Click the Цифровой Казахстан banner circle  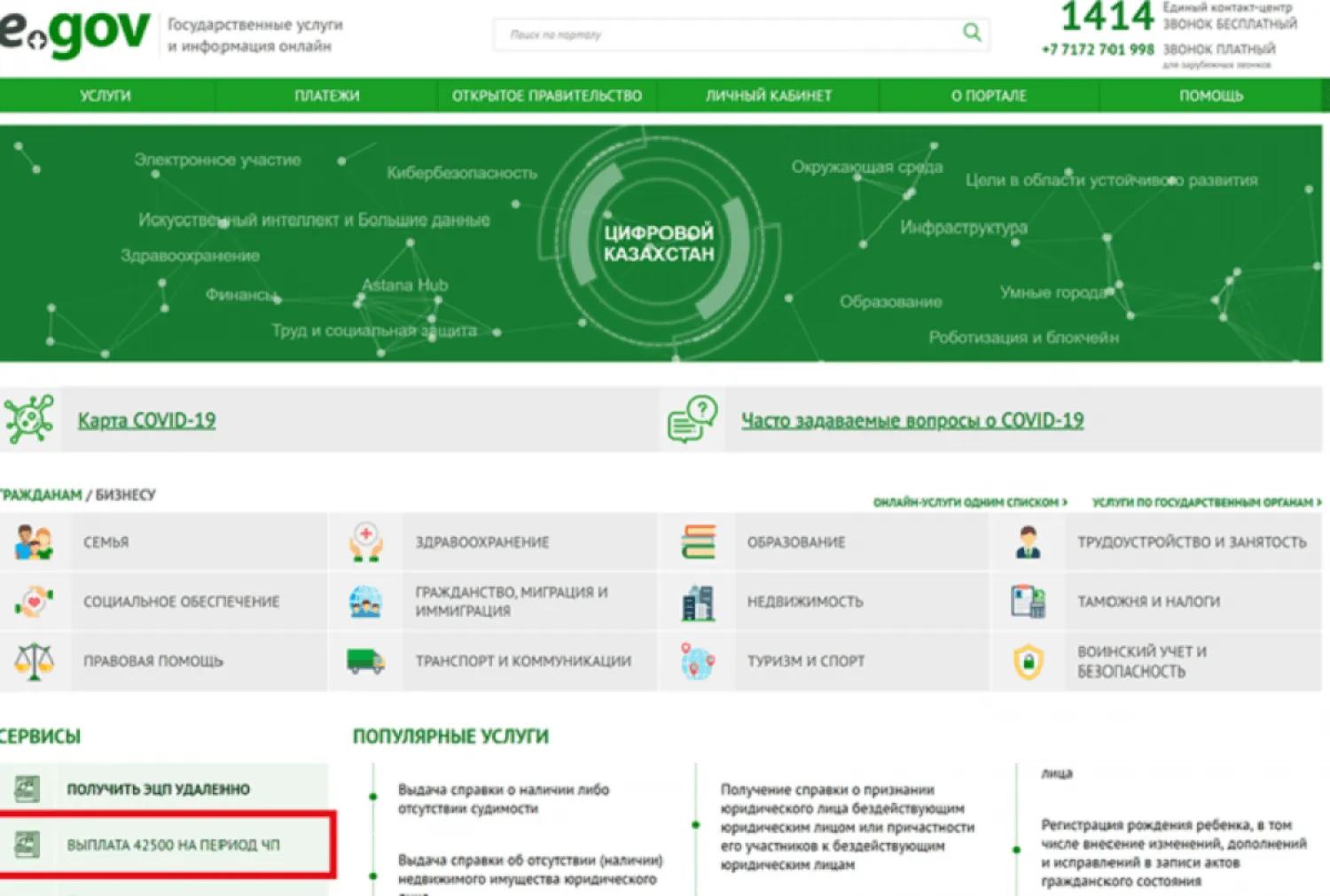[x=659, y=243]
